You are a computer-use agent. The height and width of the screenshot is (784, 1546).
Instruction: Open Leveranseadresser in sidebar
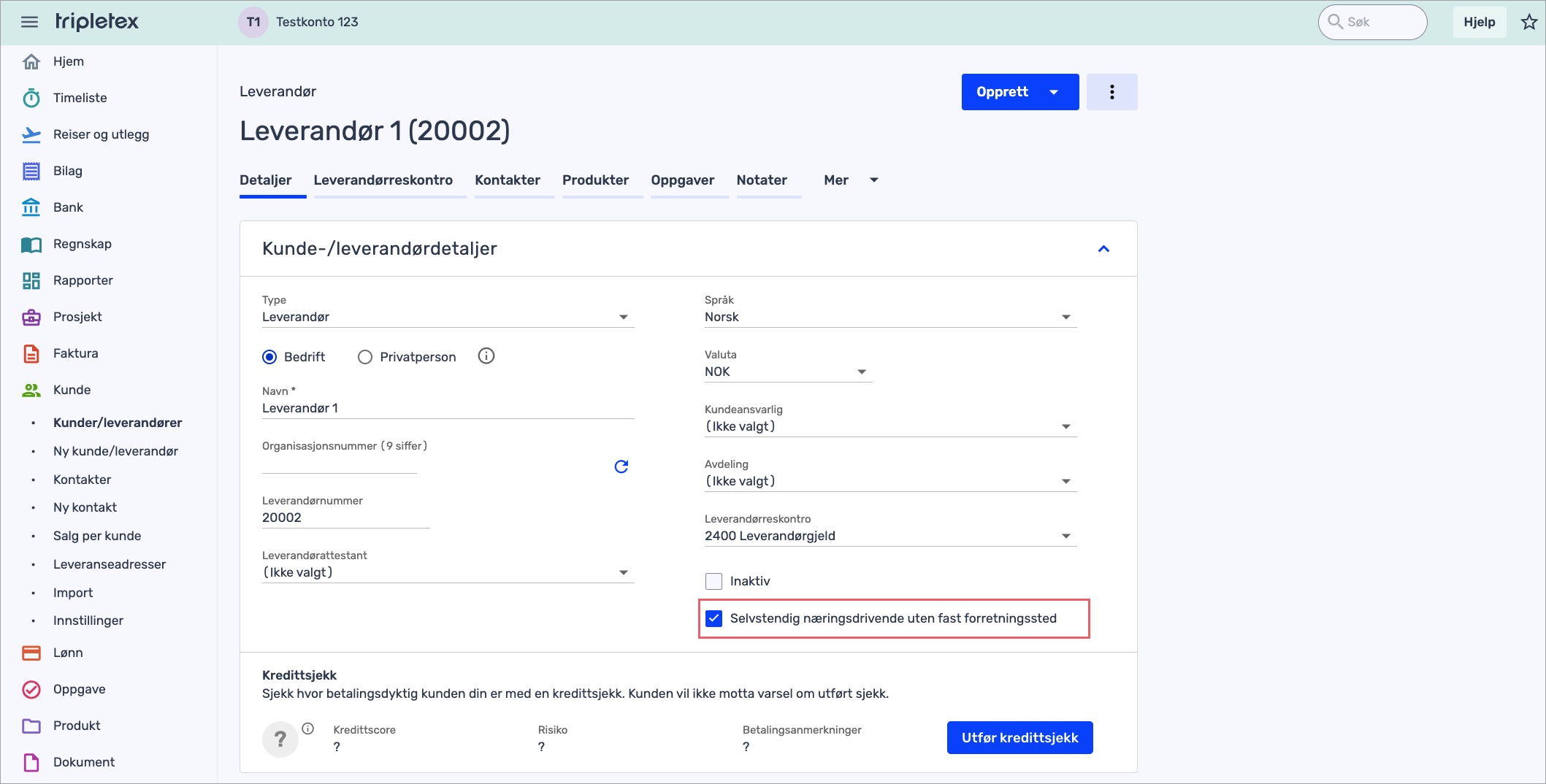tap(110, 564)
